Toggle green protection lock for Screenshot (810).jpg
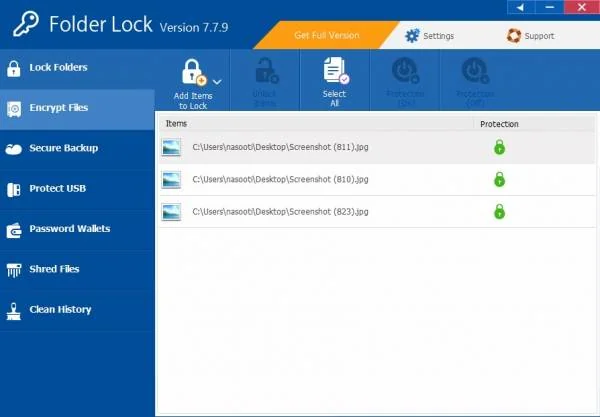Image resolution: width=600 pixels, height=417 pixels. click(x=499, y=179)
